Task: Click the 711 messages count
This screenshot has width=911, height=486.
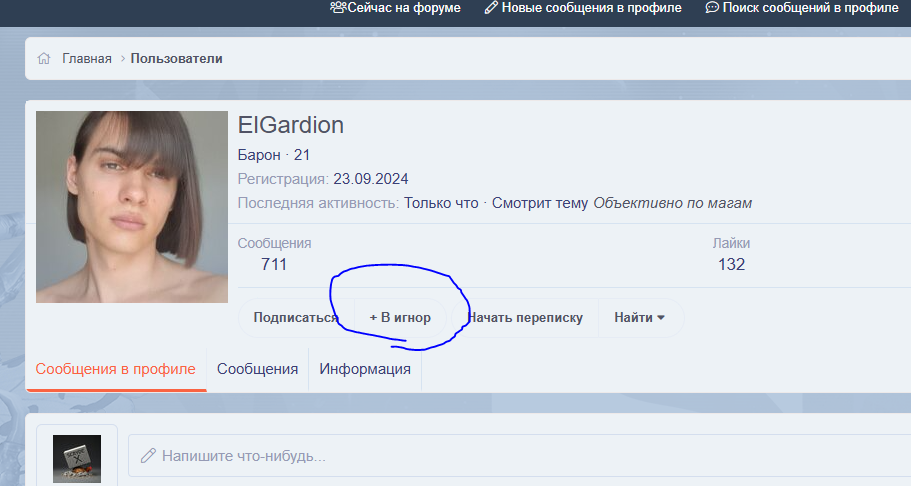Action: point(274,264)
